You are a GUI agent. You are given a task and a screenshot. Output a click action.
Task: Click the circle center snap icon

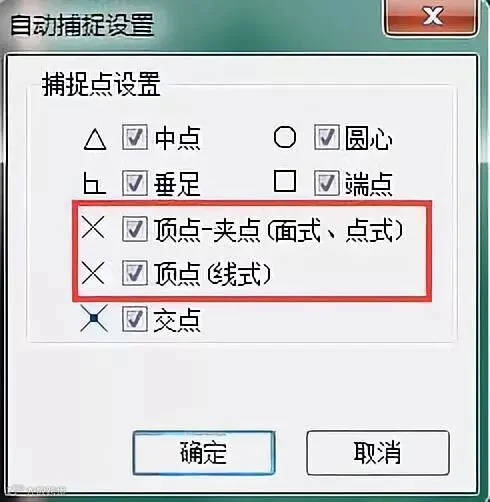(x=285, y=137)
